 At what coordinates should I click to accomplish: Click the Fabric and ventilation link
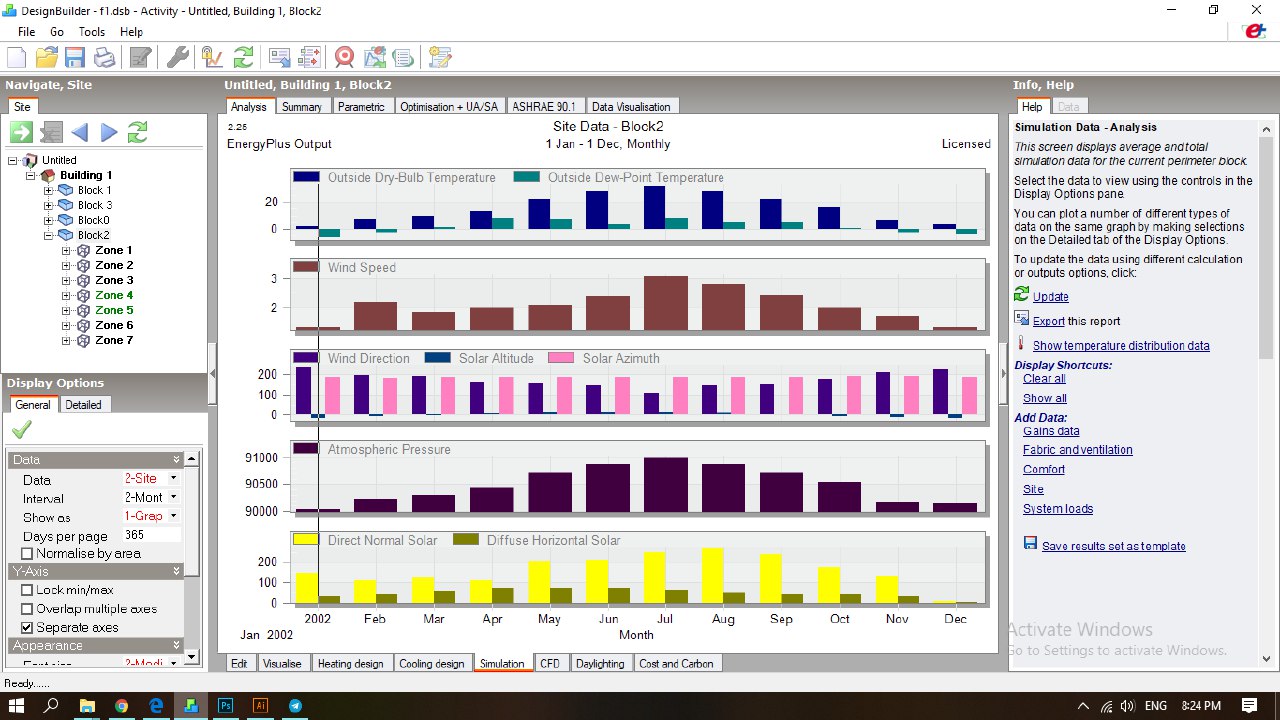pos(1078,450)
